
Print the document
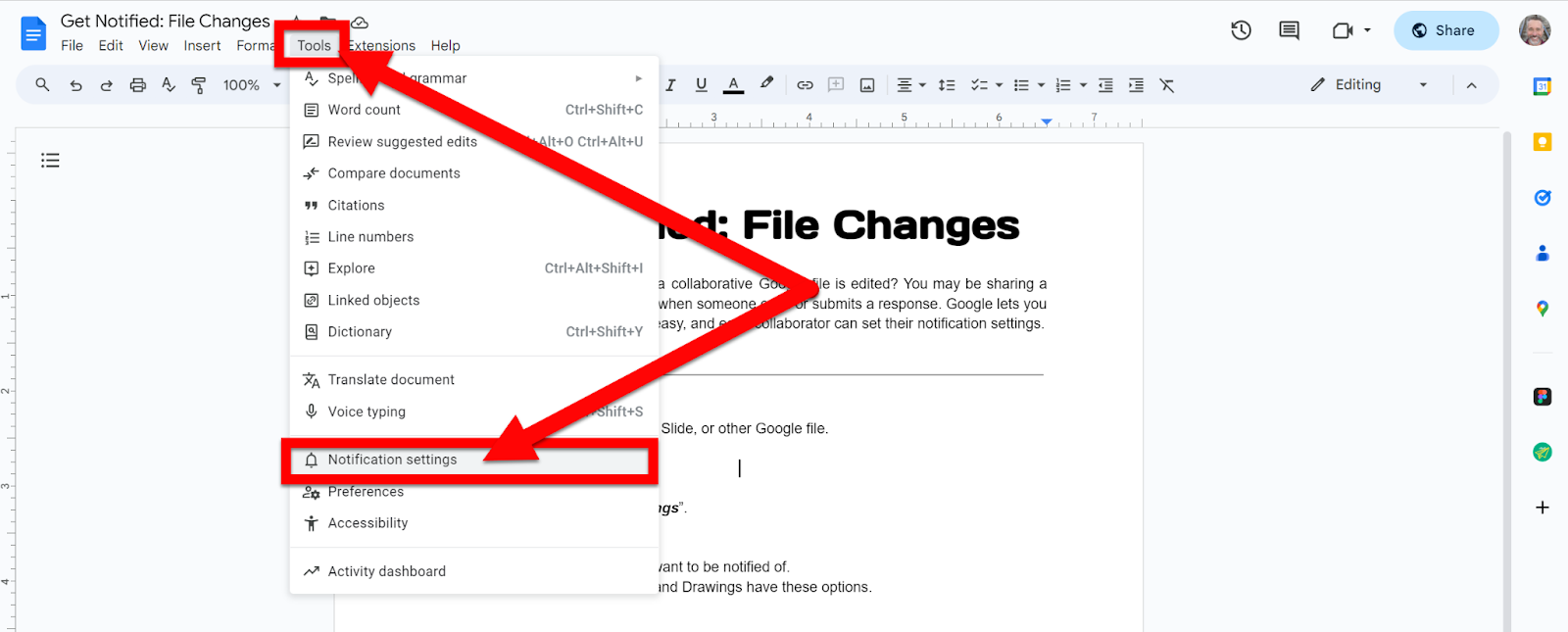tap(137, 85)
